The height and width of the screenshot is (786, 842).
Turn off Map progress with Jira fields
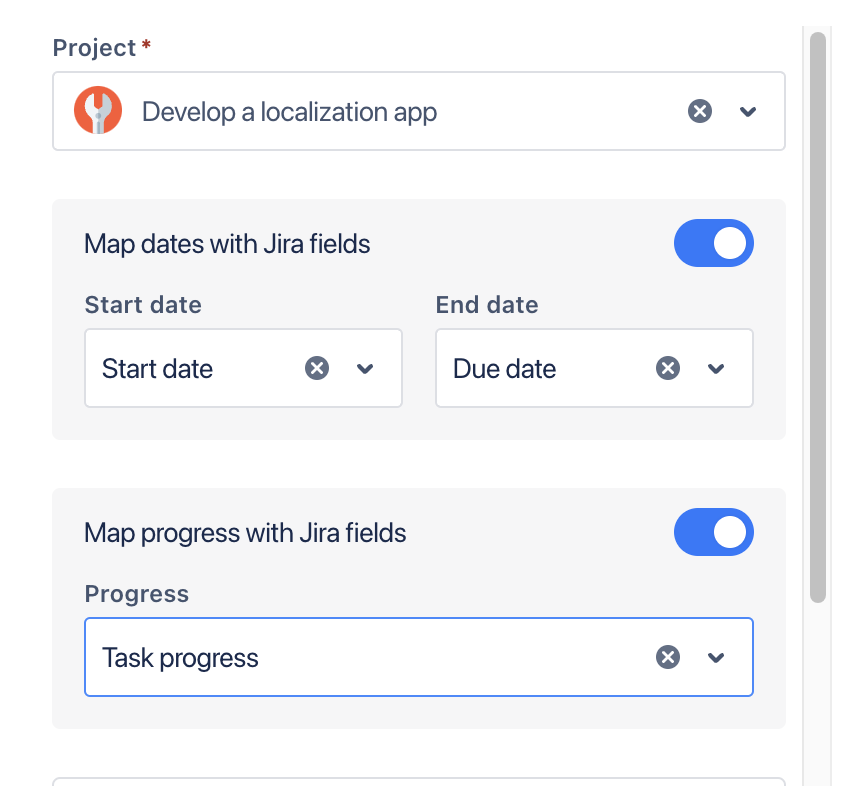point(713,532)
